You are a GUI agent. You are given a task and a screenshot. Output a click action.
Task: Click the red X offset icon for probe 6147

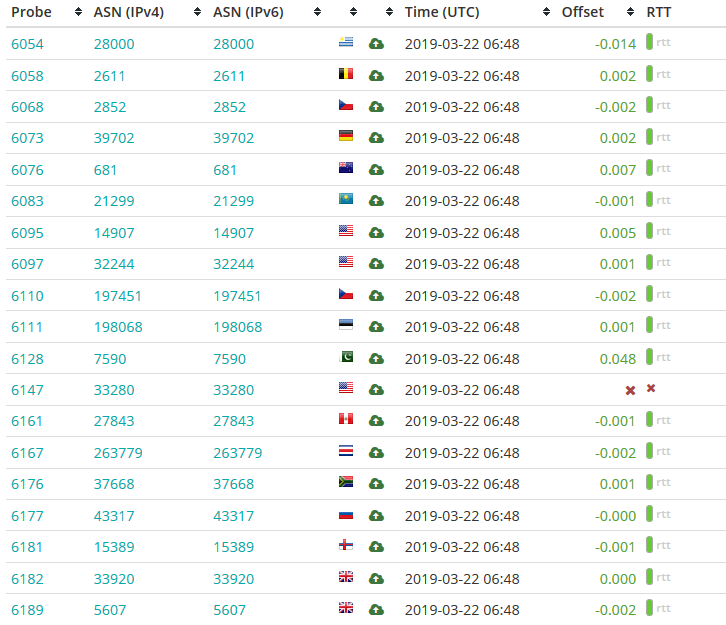[630, 391]
